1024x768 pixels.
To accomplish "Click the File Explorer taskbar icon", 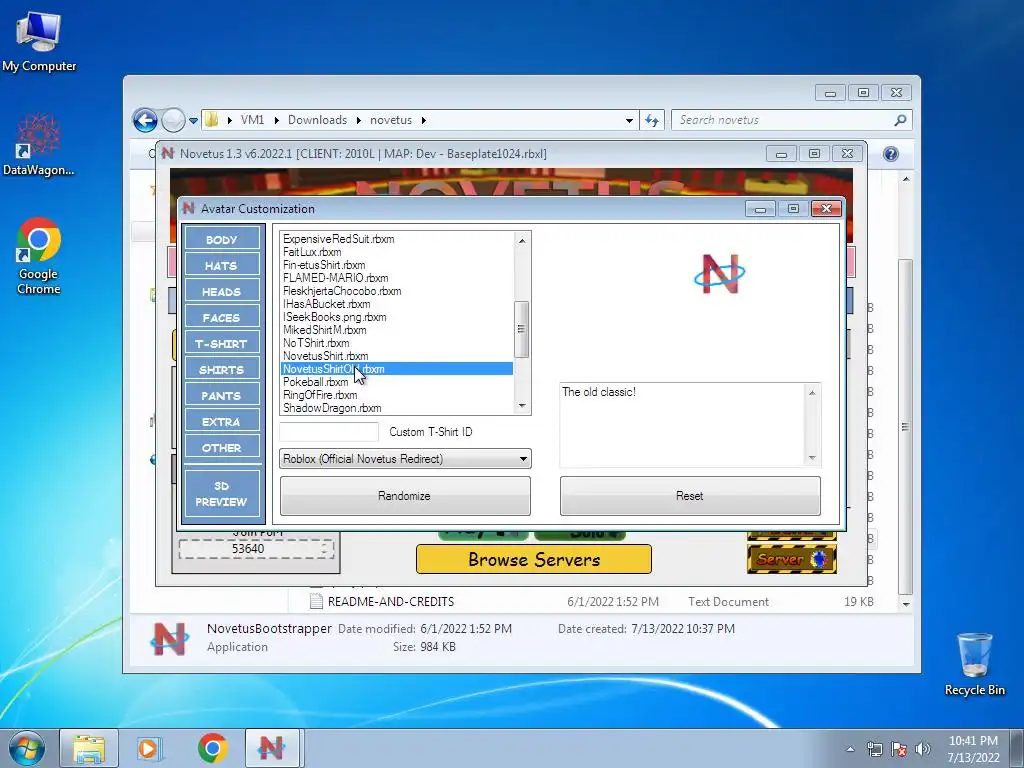I will (89, 748).
